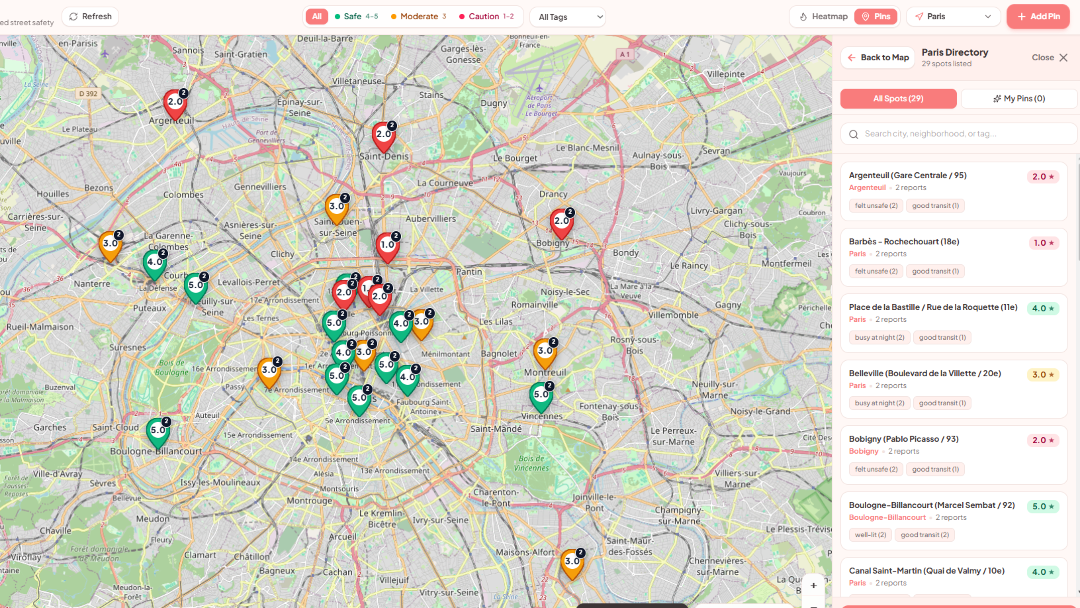The width and height of the screenshot is (1080, 608).
Task: Open Belleville (Boulevard de la Villette) entry
Action: pos(953,390)
